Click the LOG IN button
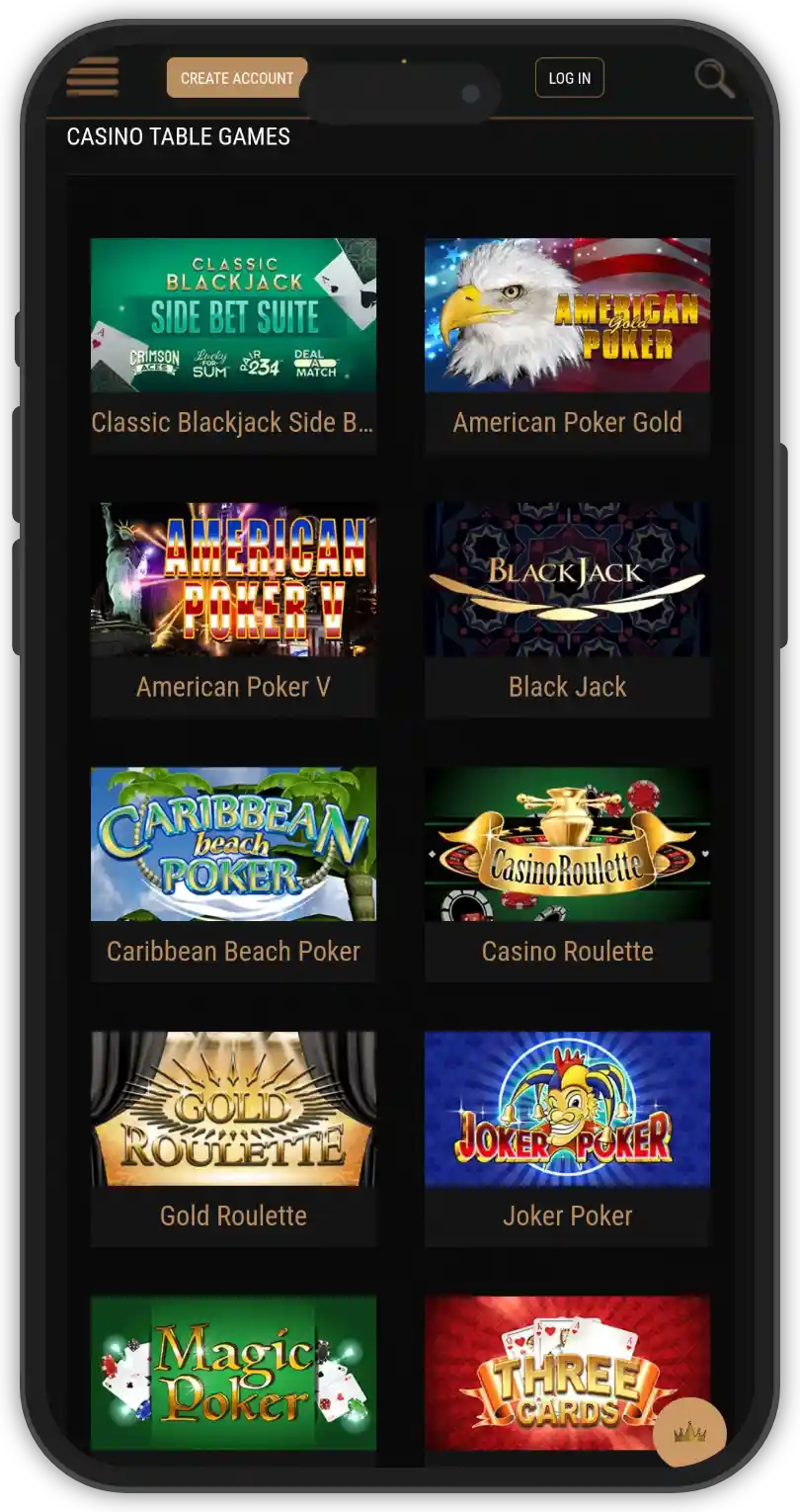Screen dimensions: 800x1512 click(x=570, y=78)
